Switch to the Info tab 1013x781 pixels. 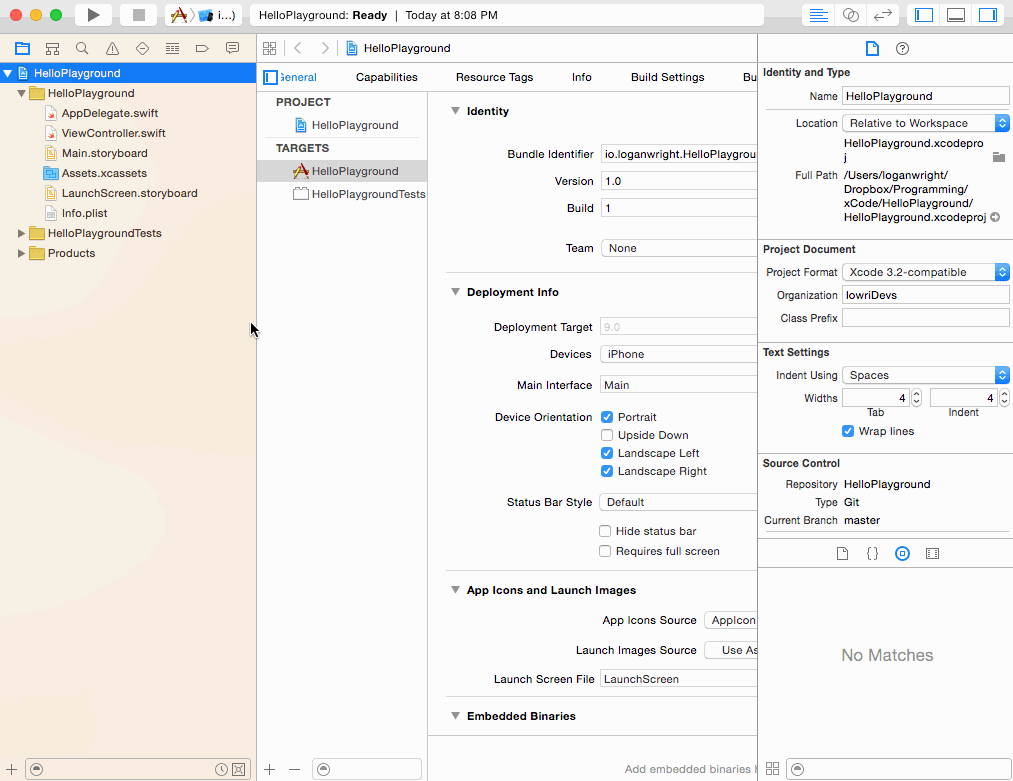click(x=581, y=78)
